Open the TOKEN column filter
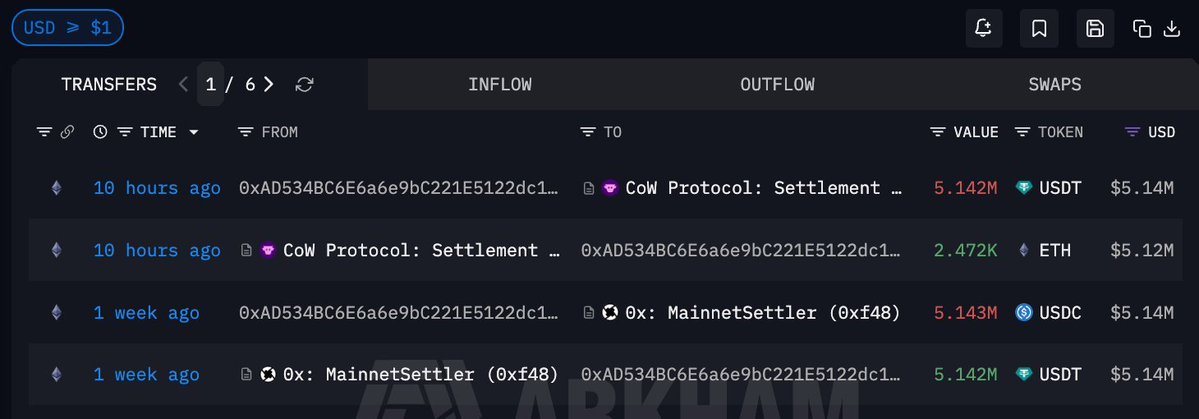This screenshot has height=419, width=1199. 1022,132
